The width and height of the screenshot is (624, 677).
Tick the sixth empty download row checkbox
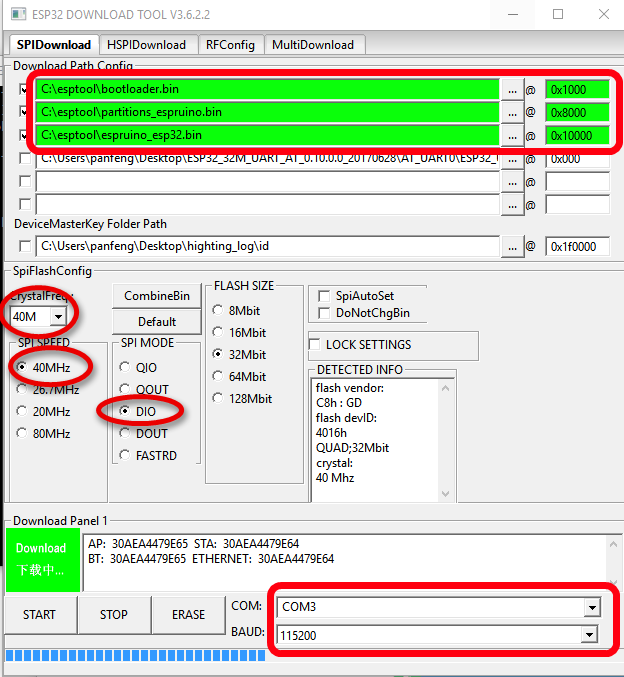25,204
